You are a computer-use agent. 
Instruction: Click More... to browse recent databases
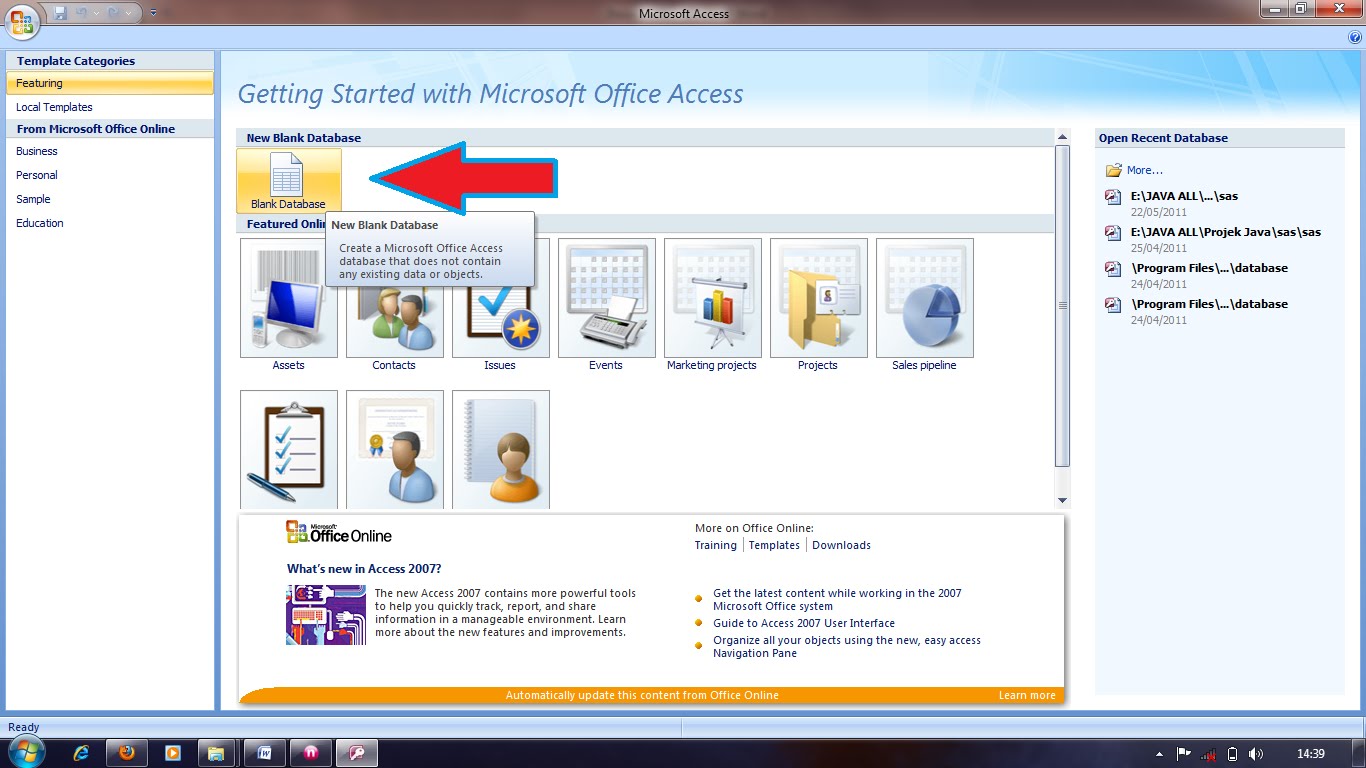pos(1145,170)
